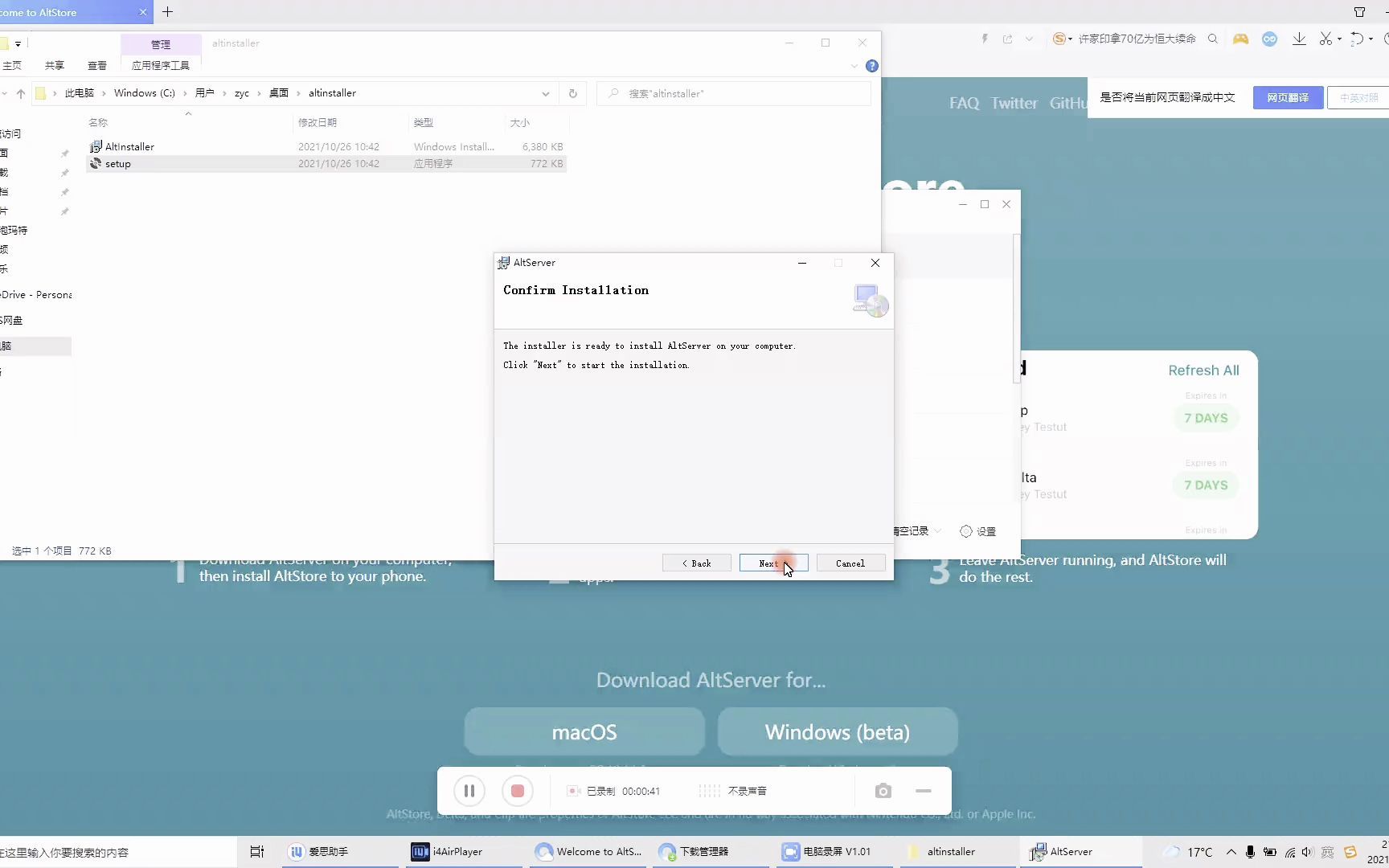1389x868 pixels.
Task: Select the AltInstaller file in Explorer
Action: pos(326,146)
